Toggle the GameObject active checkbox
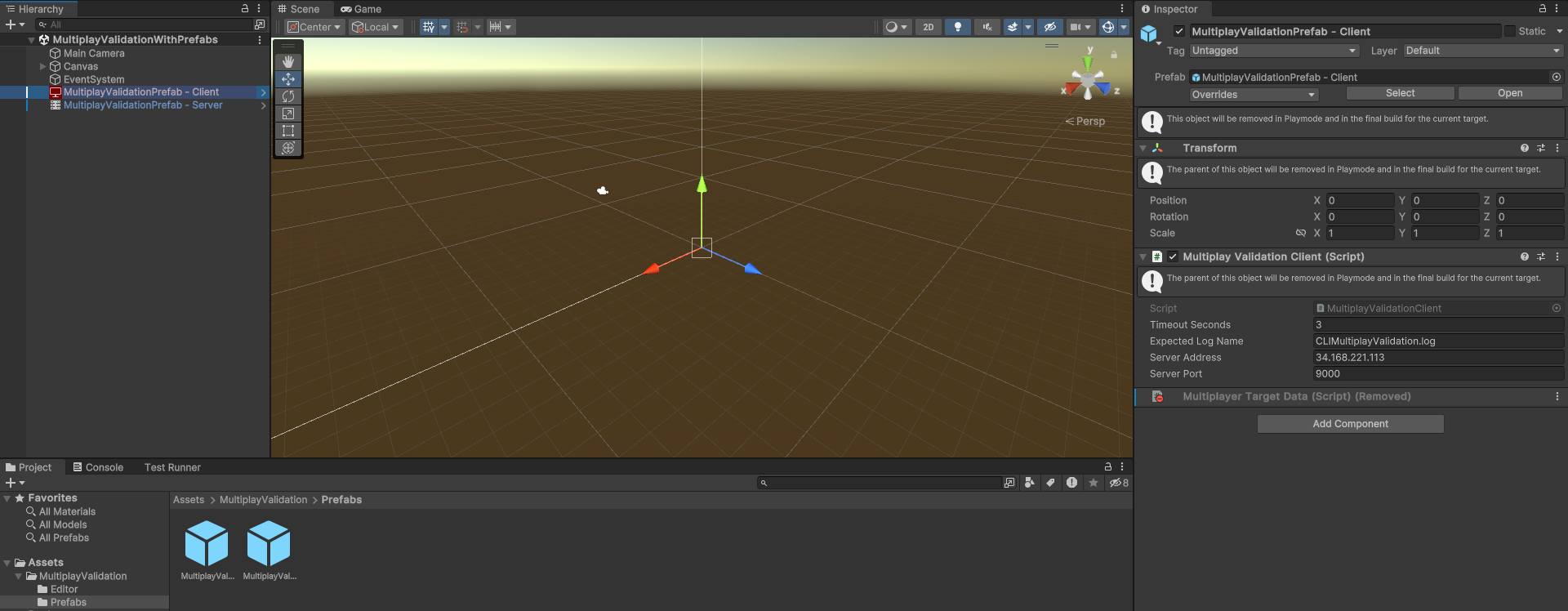This screenshot has width=1568, height=611. [1178, 31]
